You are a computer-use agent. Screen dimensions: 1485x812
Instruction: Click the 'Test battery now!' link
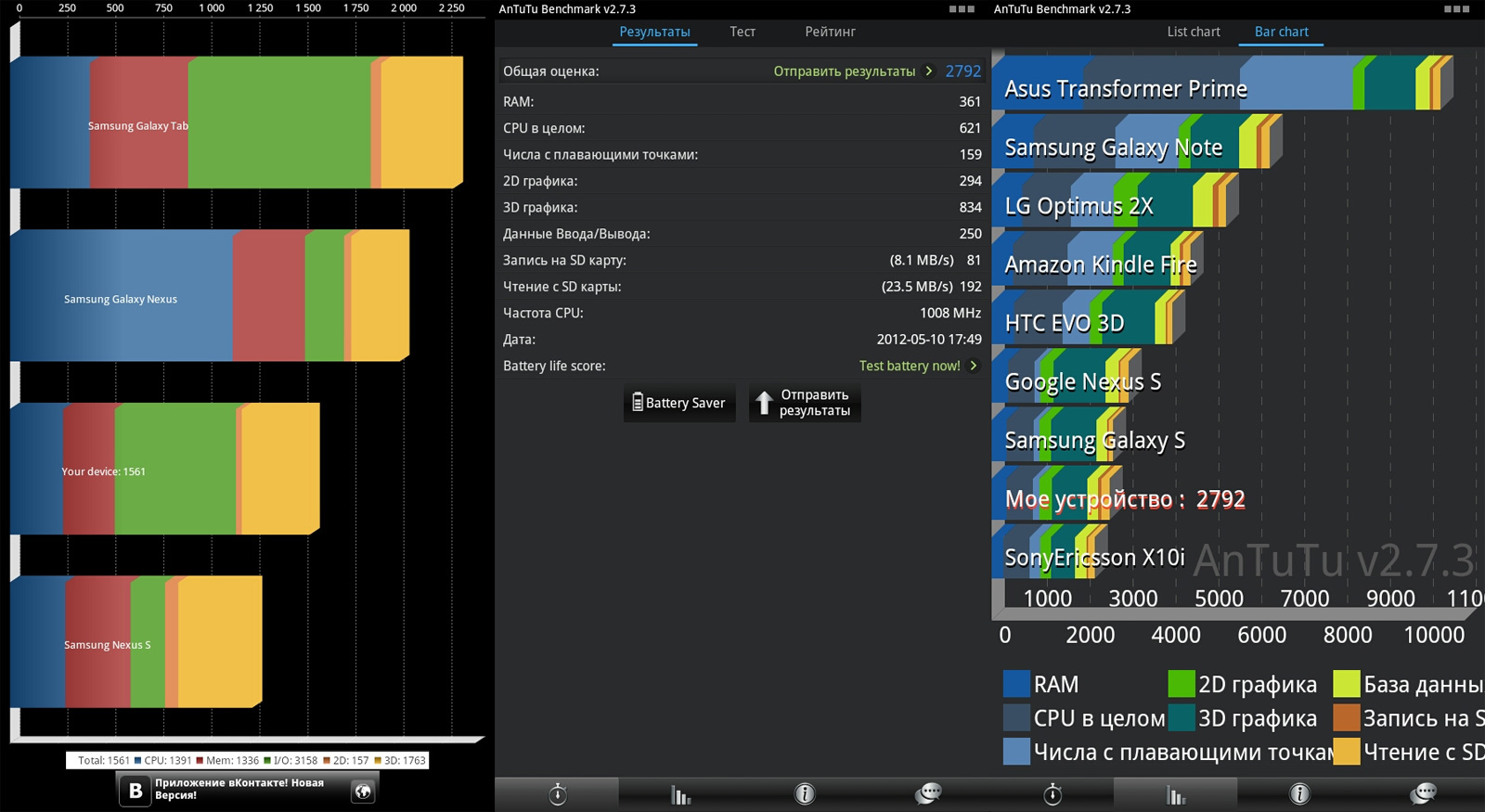909,366
